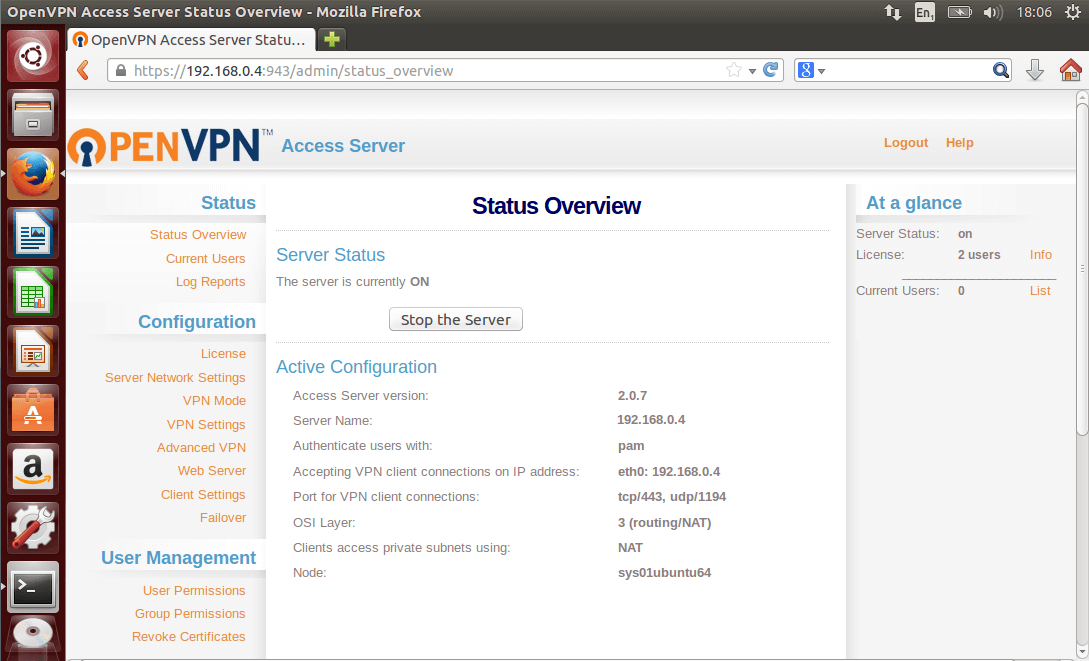
Task: Launch LibreOffice Calc from the dock
Action: tap(33, 292)
